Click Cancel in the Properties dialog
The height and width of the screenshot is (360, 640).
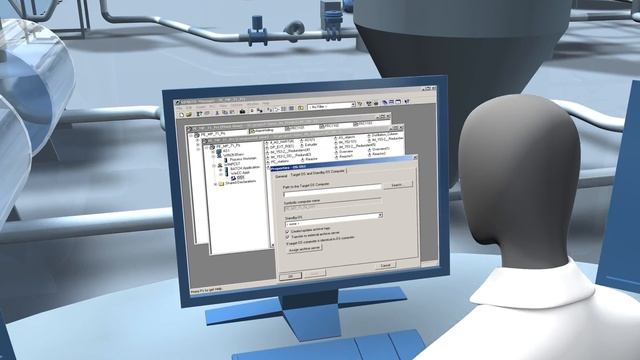pos(386,265)
